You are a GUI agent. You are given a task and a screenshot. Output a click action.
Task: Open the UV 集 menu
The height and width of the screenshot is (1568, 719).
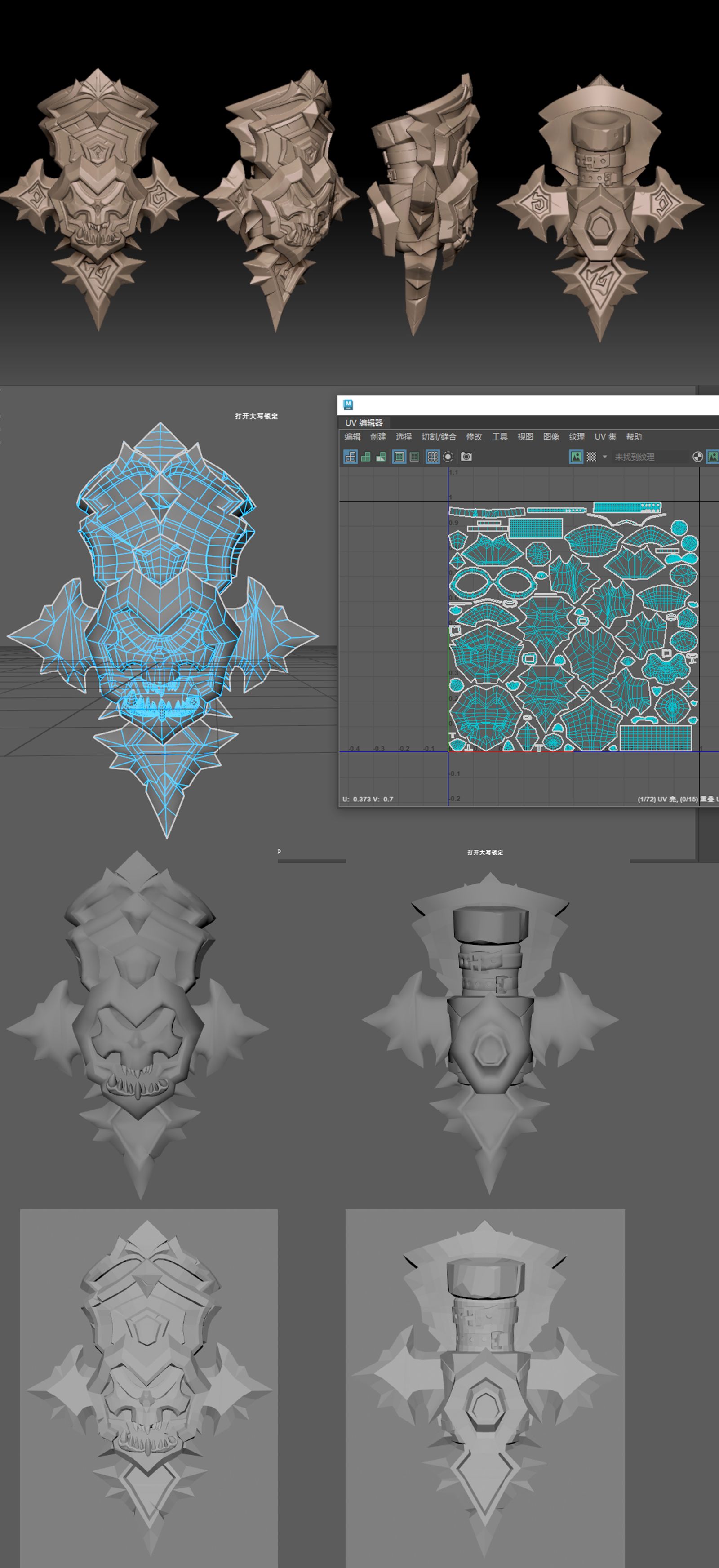click(x=606, y=437)
